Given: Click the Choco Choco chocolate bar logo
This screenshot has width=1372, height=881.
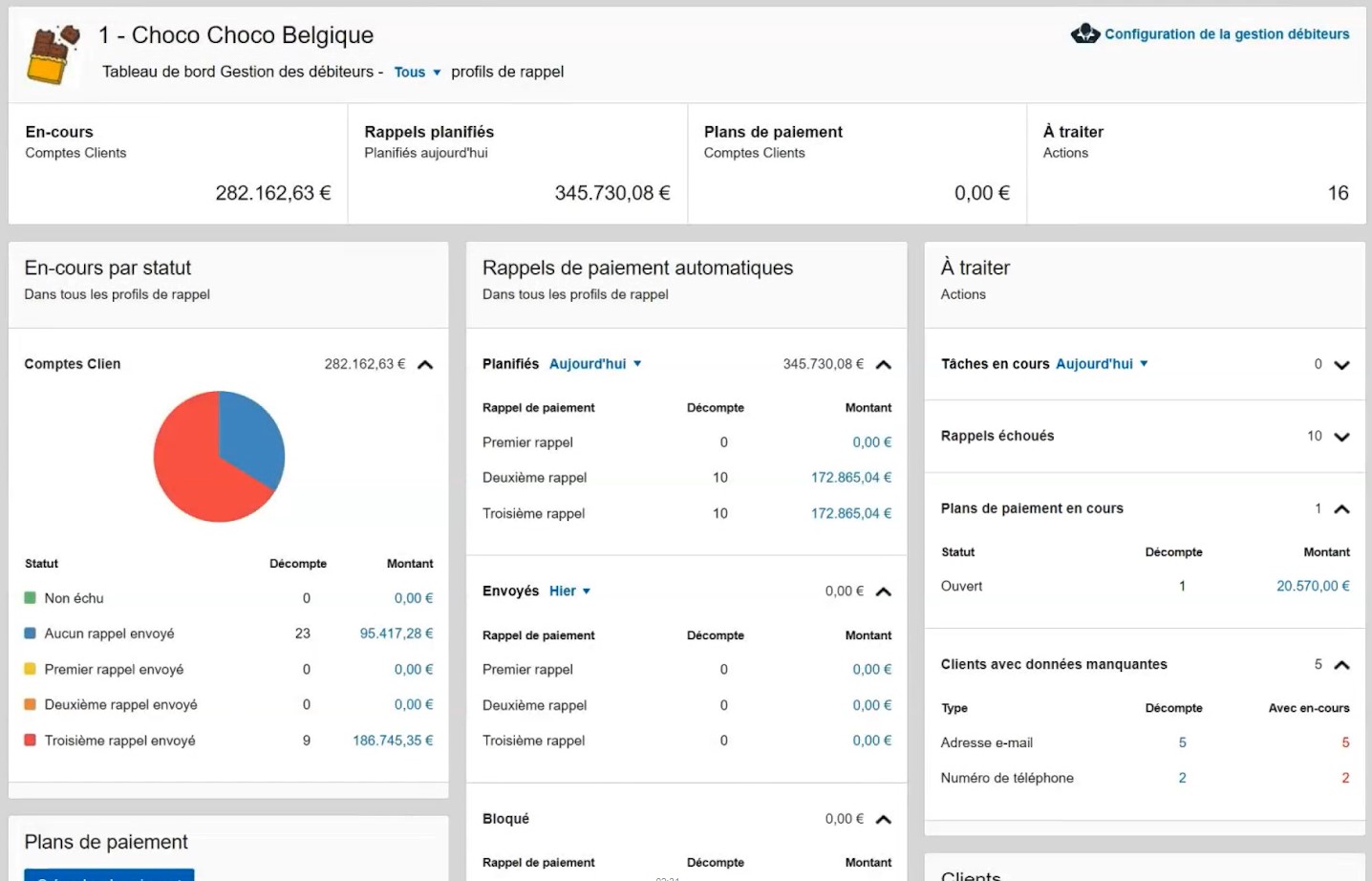Looking at the screenshot, I should pyautogui.click(x=53, y=54).
